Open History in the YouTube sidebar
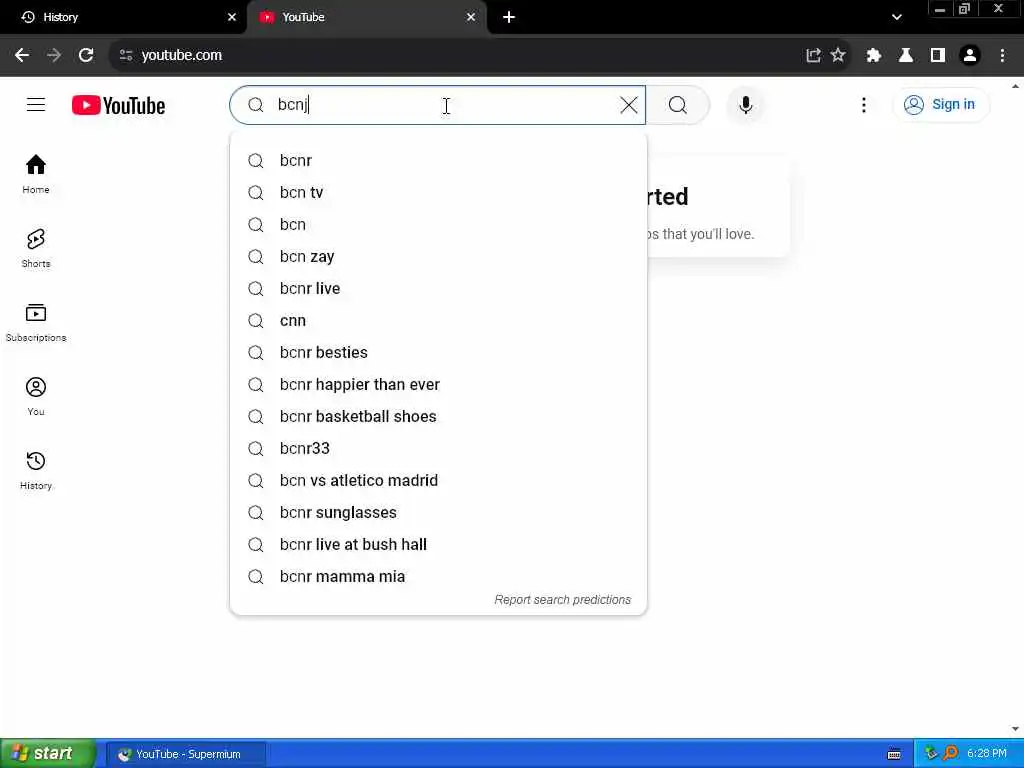1024x768 pixels. (36, 470)
